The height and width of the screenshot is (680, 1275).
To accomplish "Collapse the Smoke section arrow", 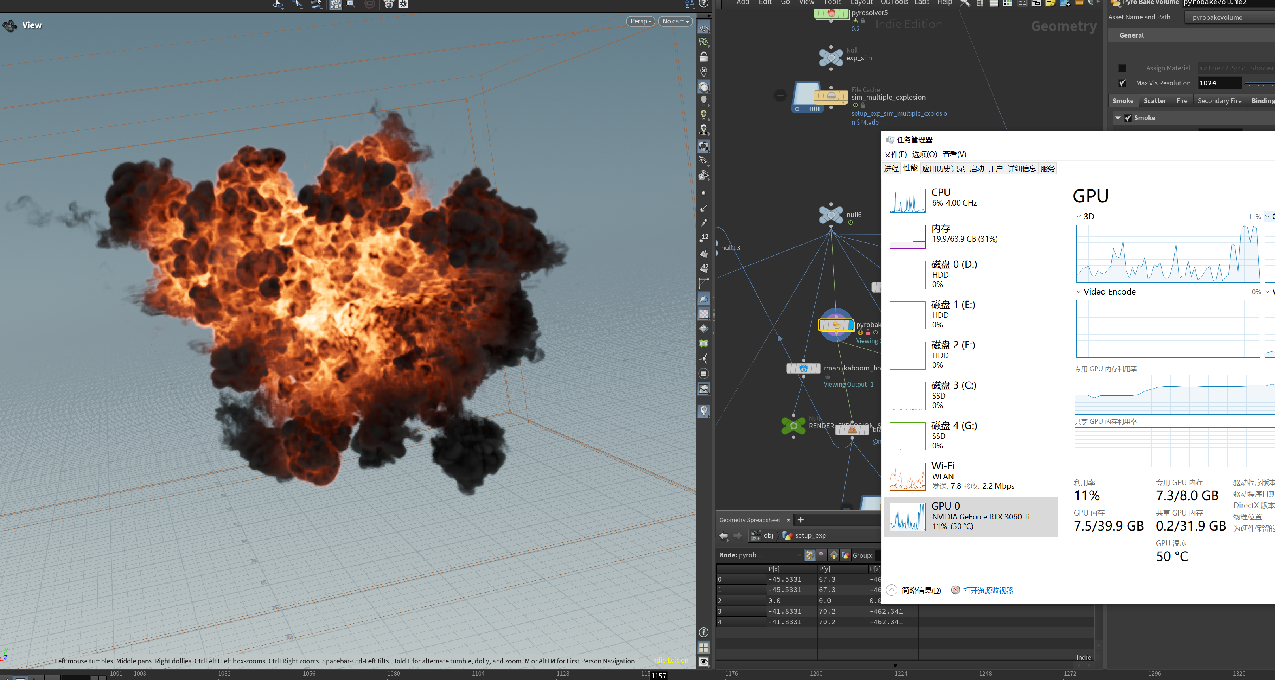I will 1118,118.
